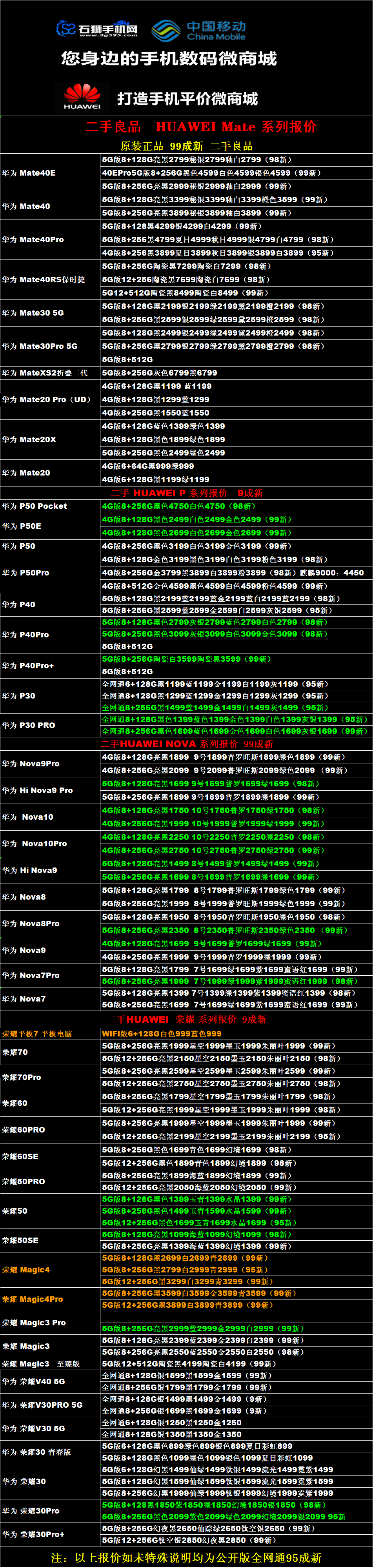Click the 华为 荣耀30Pro+ model cell
The height and width of the screenshot is (1568, 373).
pyautogui.click(x=51, y=1535)
